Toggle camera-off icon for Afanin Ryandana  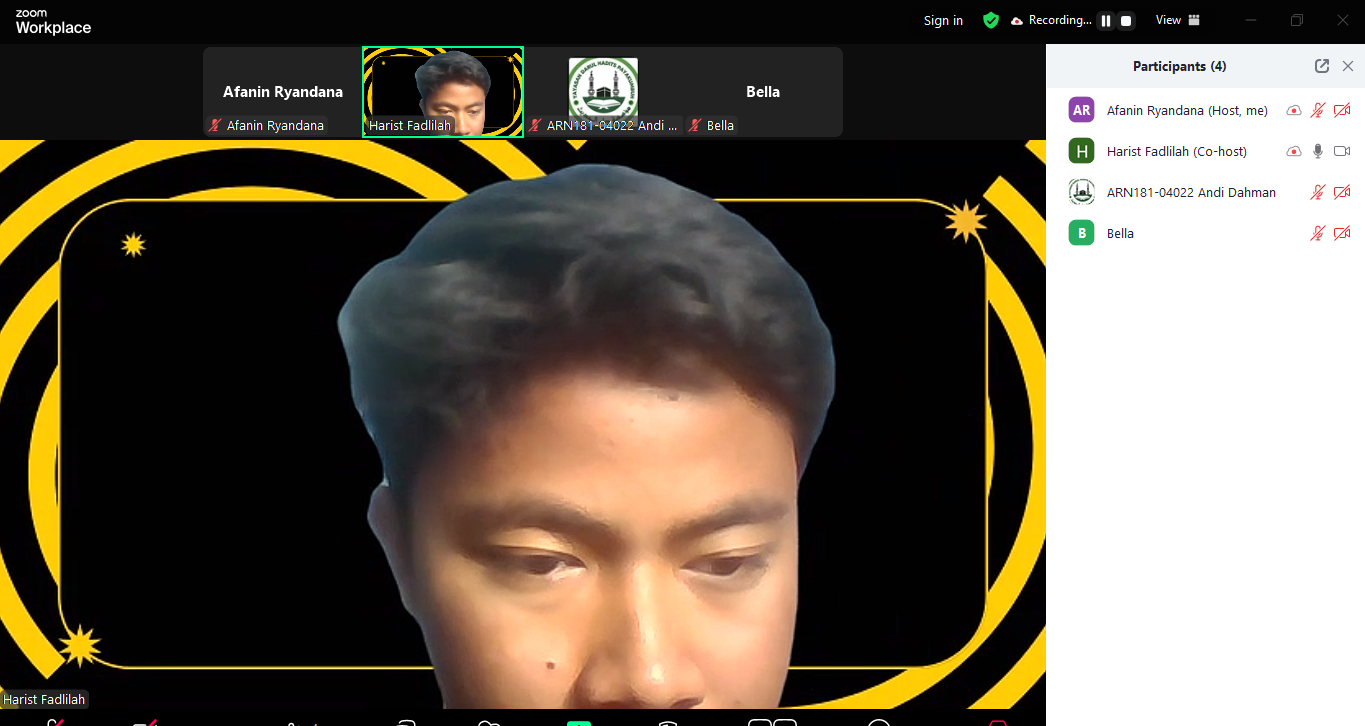click(x=1342, y=110)
